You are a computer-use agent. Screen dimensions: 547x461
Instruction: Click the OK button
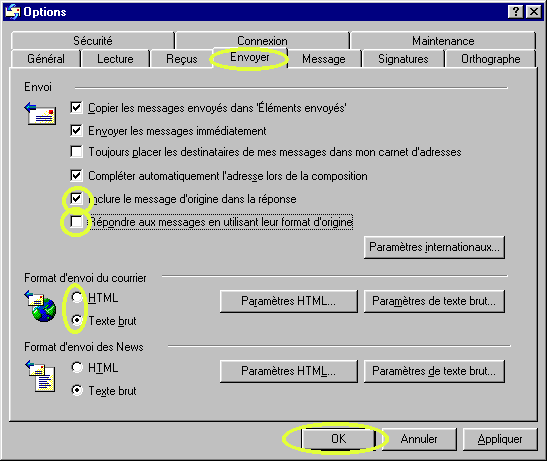[338, 439]
